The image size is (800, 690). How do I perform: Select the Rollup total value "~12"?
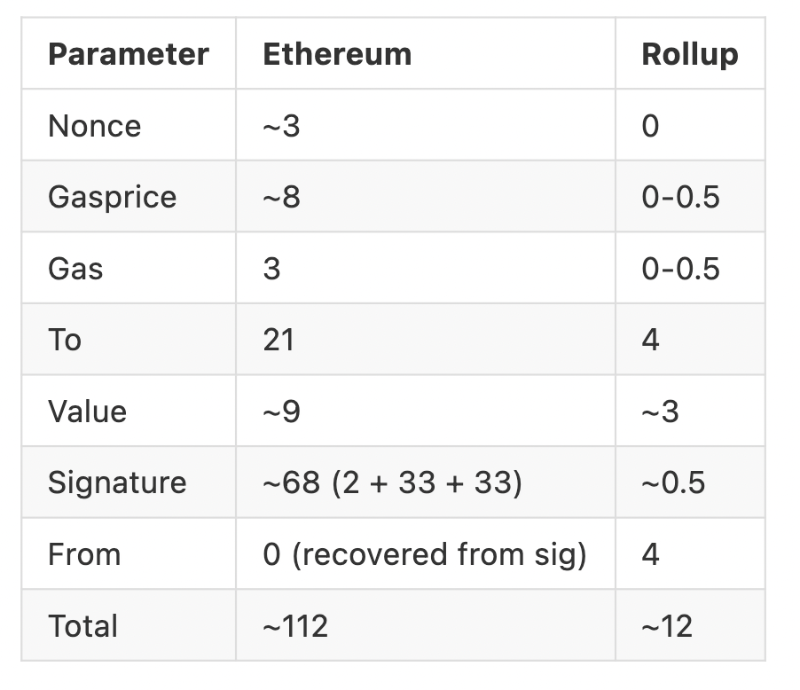[667, 626]
